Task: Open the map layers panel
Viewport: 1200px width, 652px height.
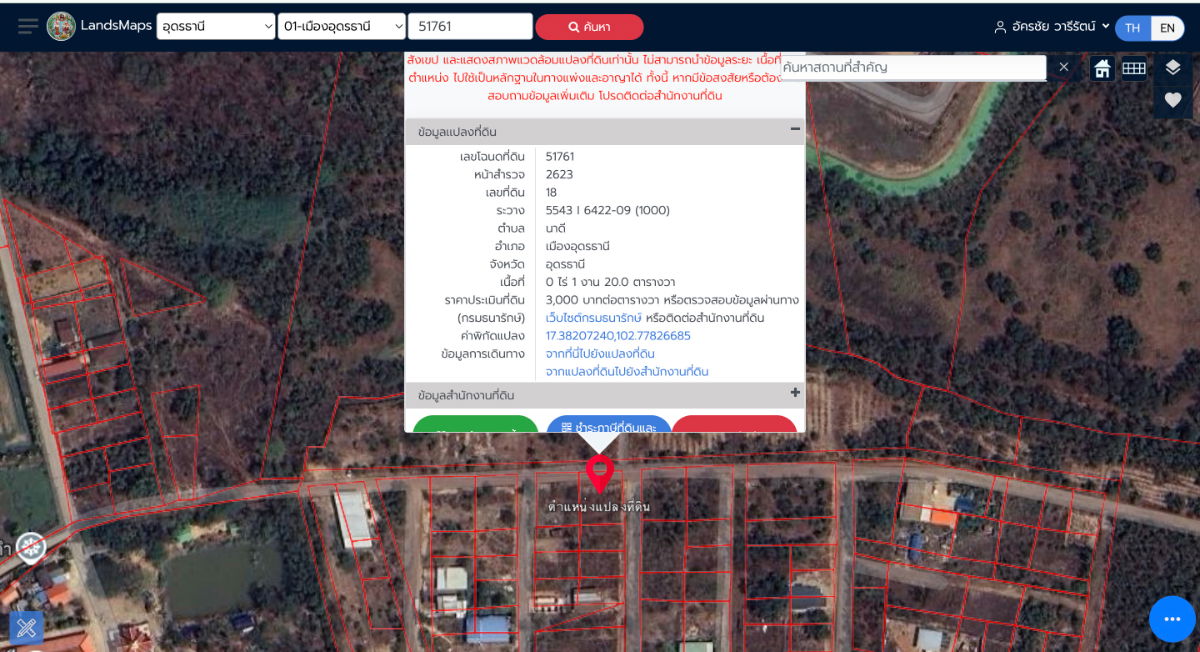Action: pyautogui.click(x=1173, y=68)
